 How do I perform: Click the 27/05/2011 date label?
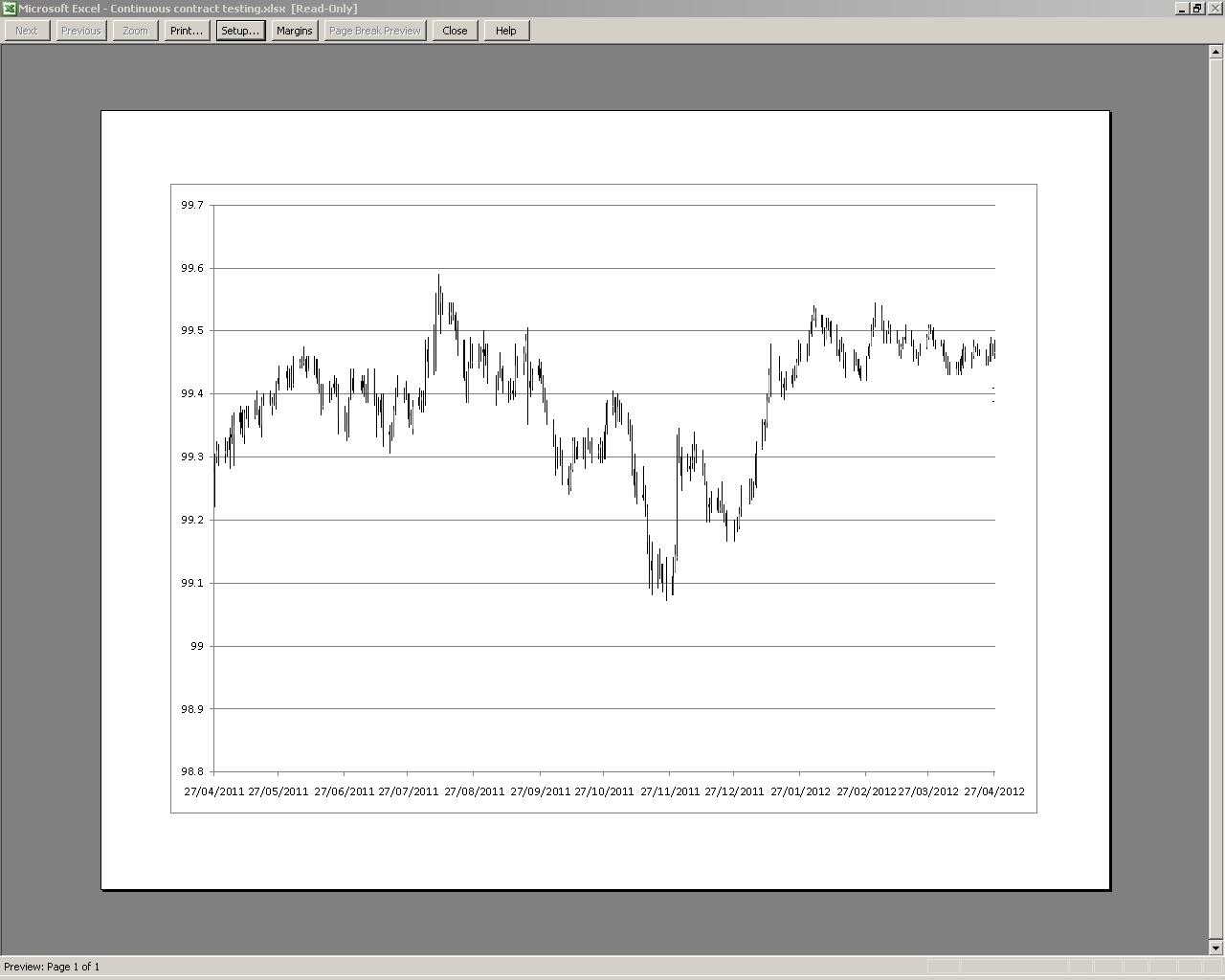278,791
